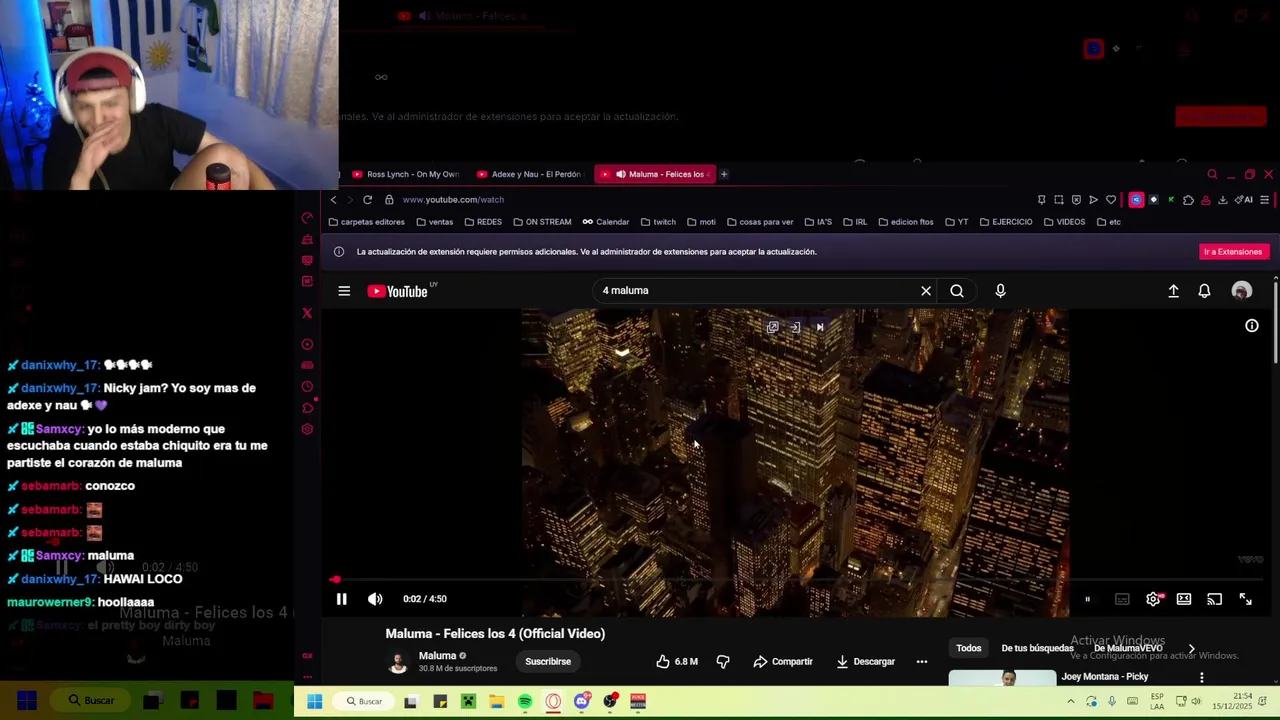The width and height of the screenshot is (1280, 720).
Task: Select the Todos filter chip
Action: click(x=968, y=648)
